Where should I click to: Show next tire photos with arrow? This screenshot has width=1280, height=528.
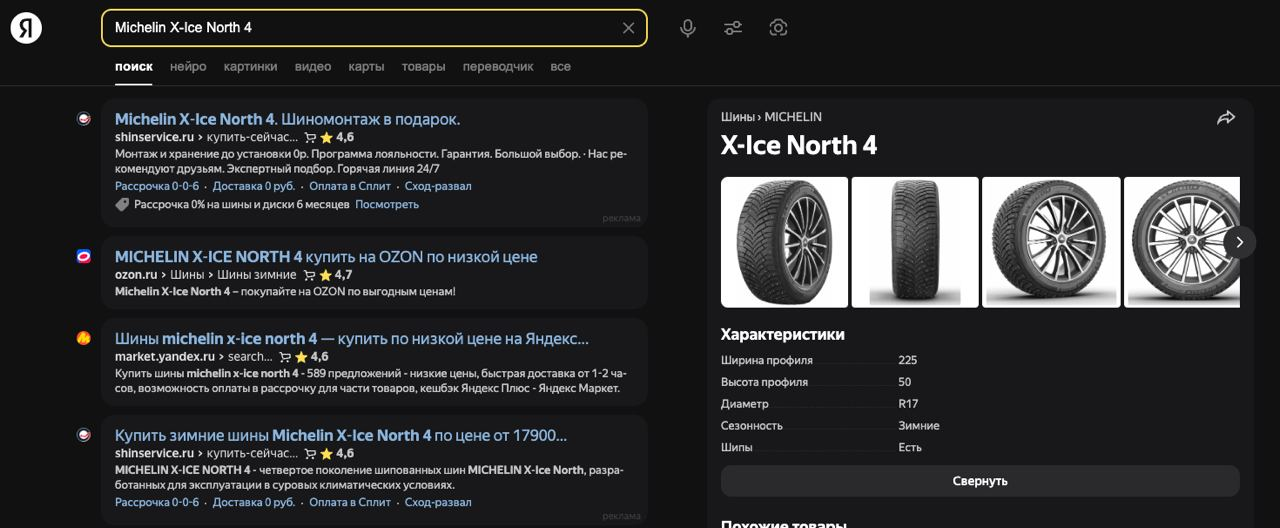click(x=1240, y=242)
